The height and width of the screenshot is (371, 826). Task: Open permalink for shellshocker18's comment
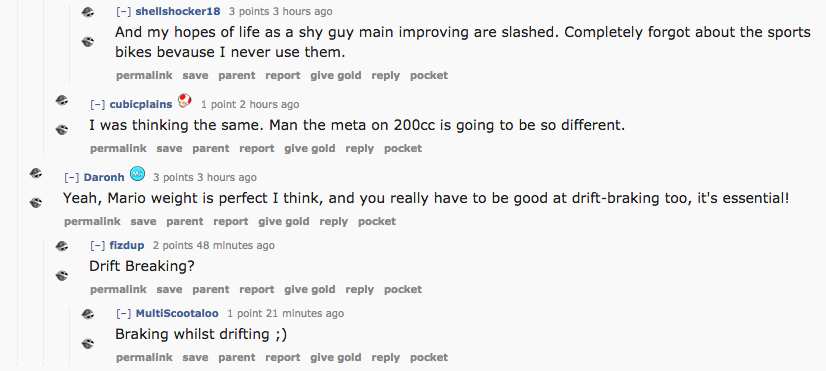click(144, 75)
